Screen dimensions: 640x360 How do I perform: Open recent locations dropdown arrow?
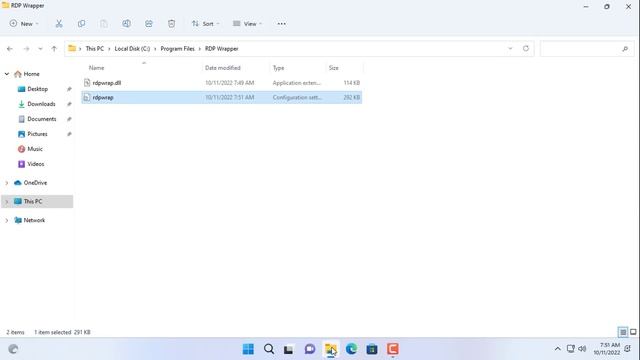40,49
